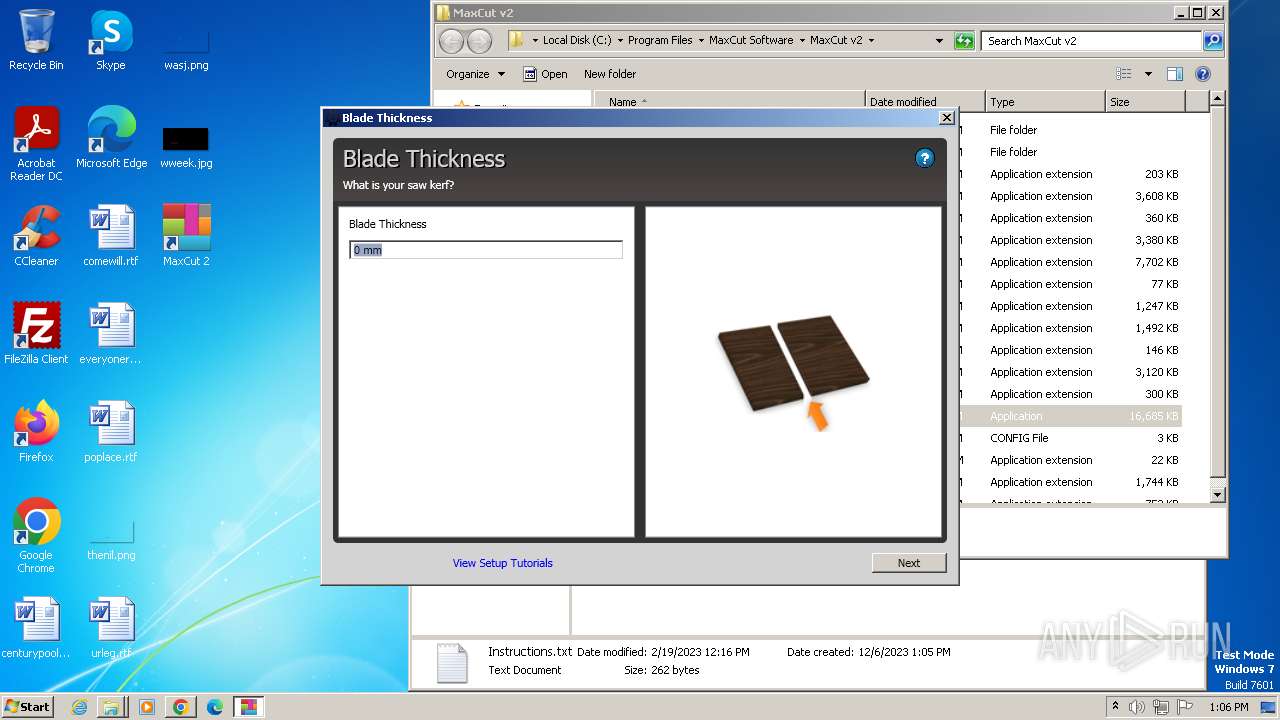Open Acrobat Reader DC shortcut
The height and width of the screenshot is (720, 1280).
pos(36,144)
